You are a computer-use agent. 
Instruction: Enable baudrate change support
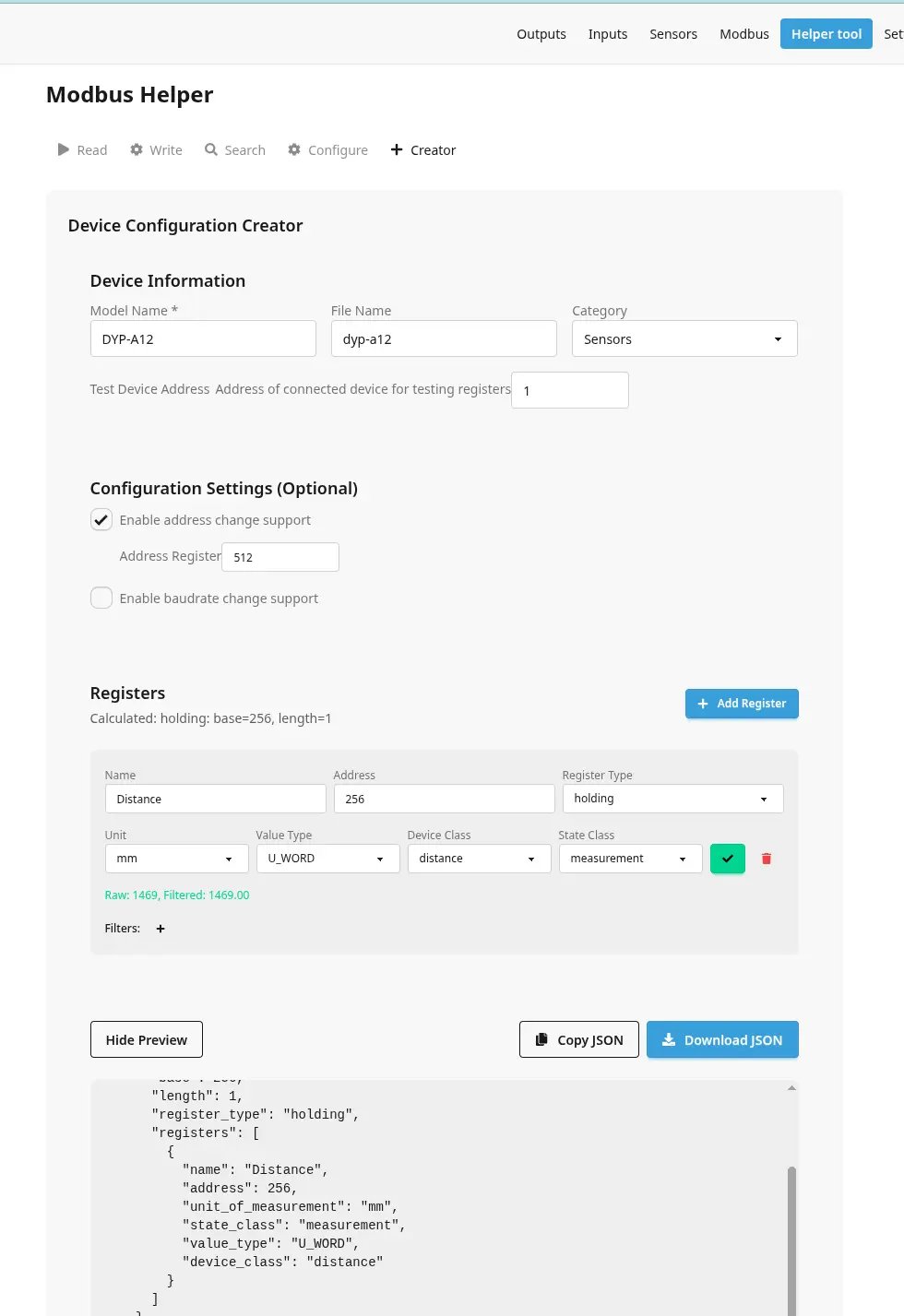[101, 598]
